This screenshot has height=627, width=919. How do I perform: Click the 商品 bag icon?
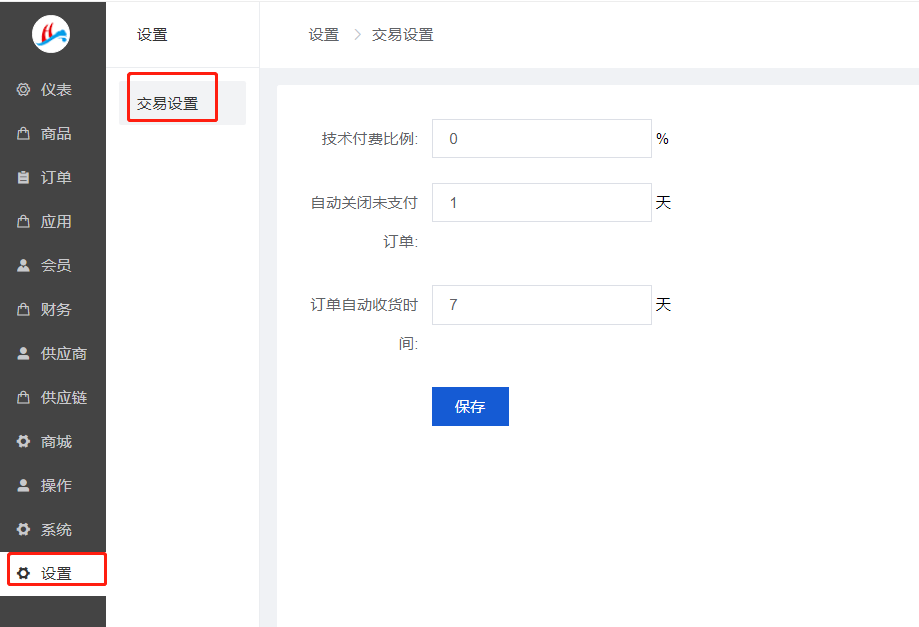click(23, 133)
